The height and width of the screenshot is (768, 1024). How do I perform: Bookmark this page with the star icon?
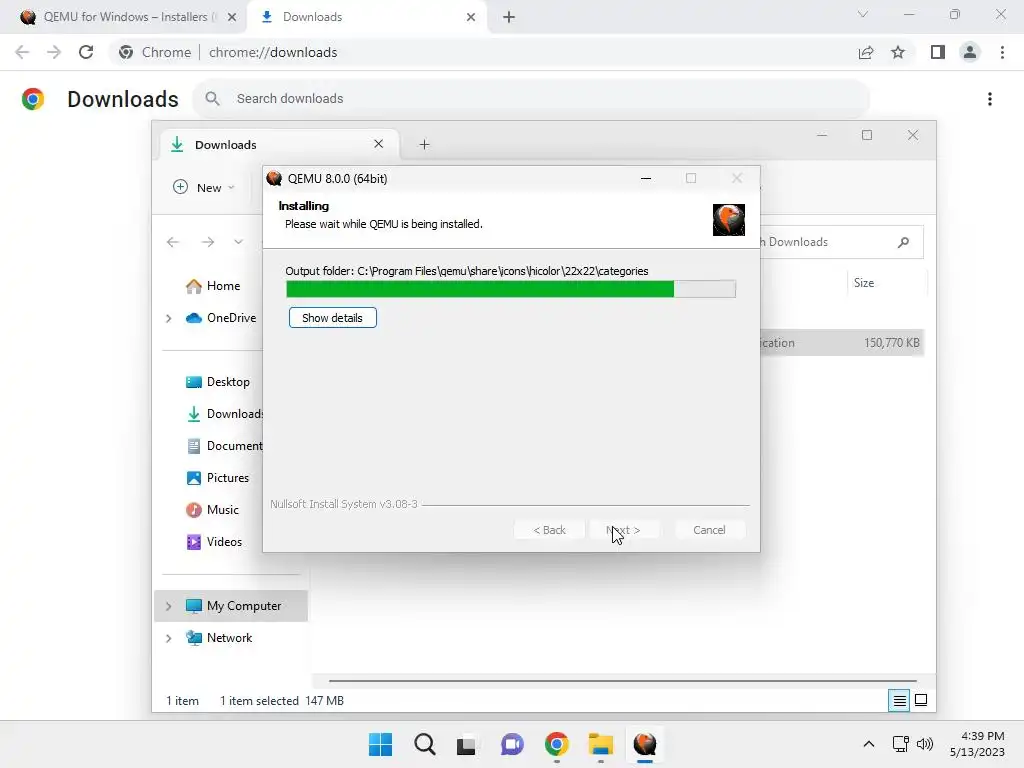(x=898, y=52)
